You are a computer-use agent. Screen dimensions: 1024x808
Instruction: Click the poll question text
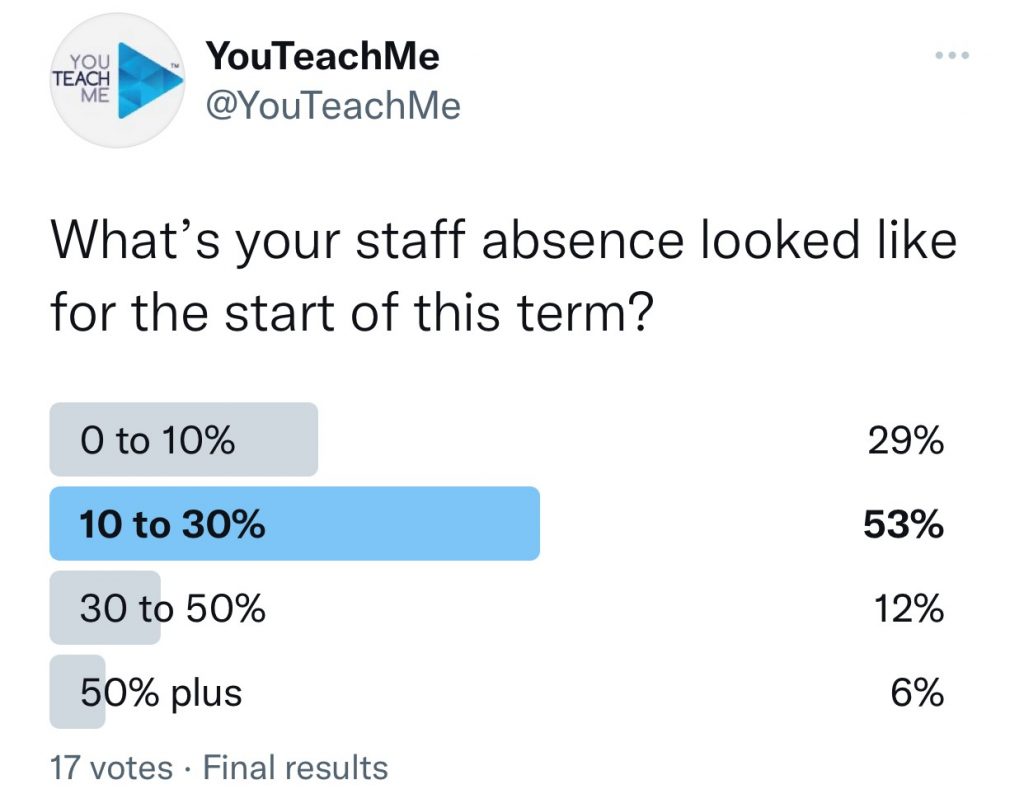click(x=504, y=276)
